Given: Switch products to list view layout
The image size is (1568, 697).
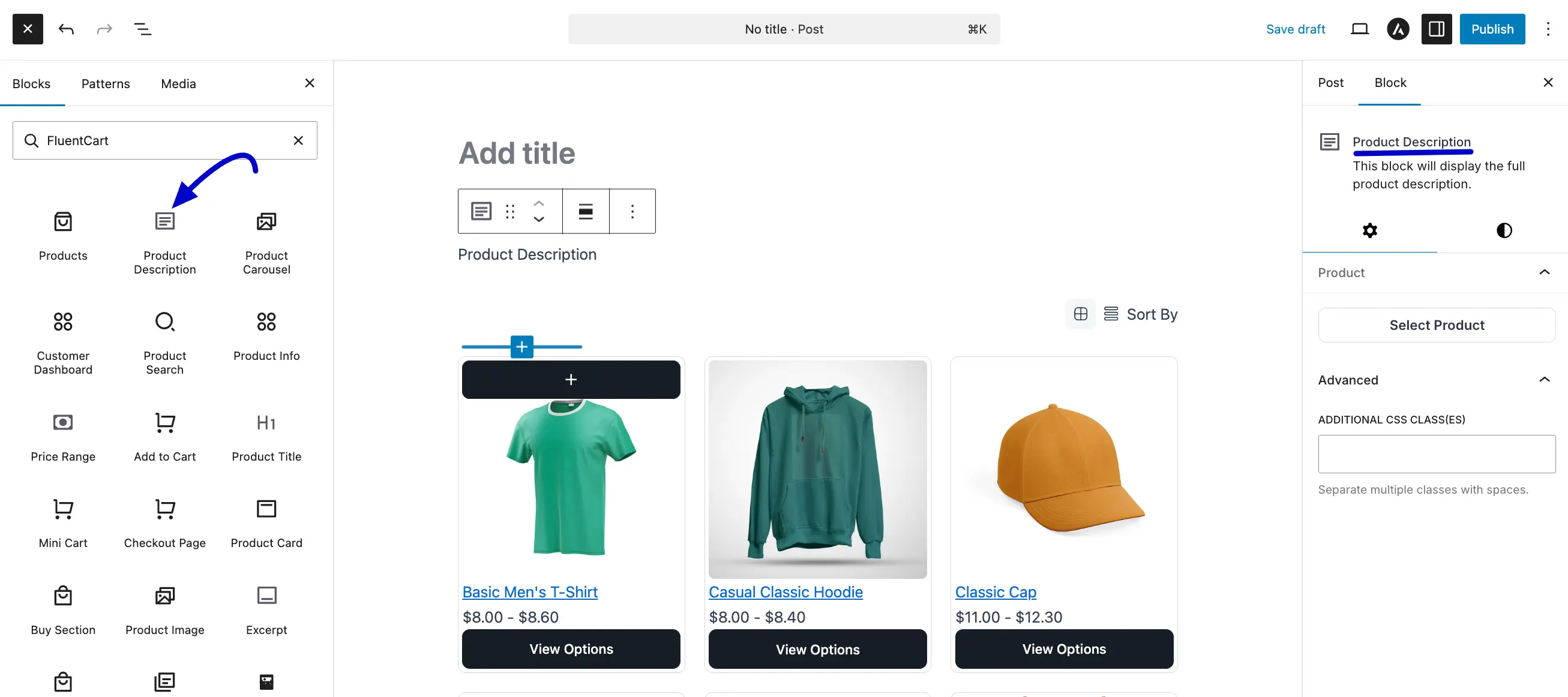Looking at the screenshot, I should (x=1110, y=314).
